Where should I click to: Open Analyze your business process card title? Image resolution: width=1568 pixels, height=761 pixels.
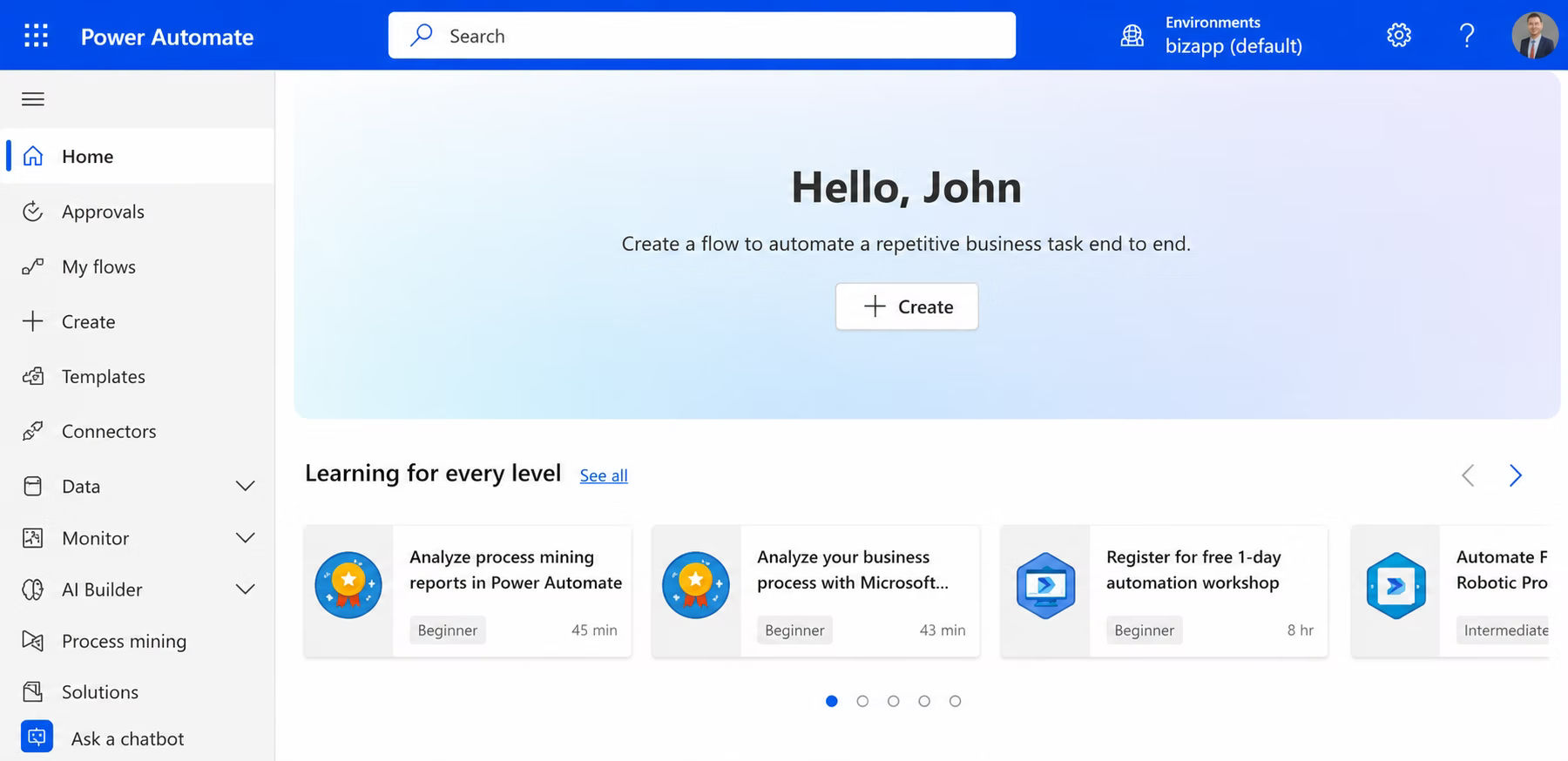pyautogui.click(x=853, y=569)
